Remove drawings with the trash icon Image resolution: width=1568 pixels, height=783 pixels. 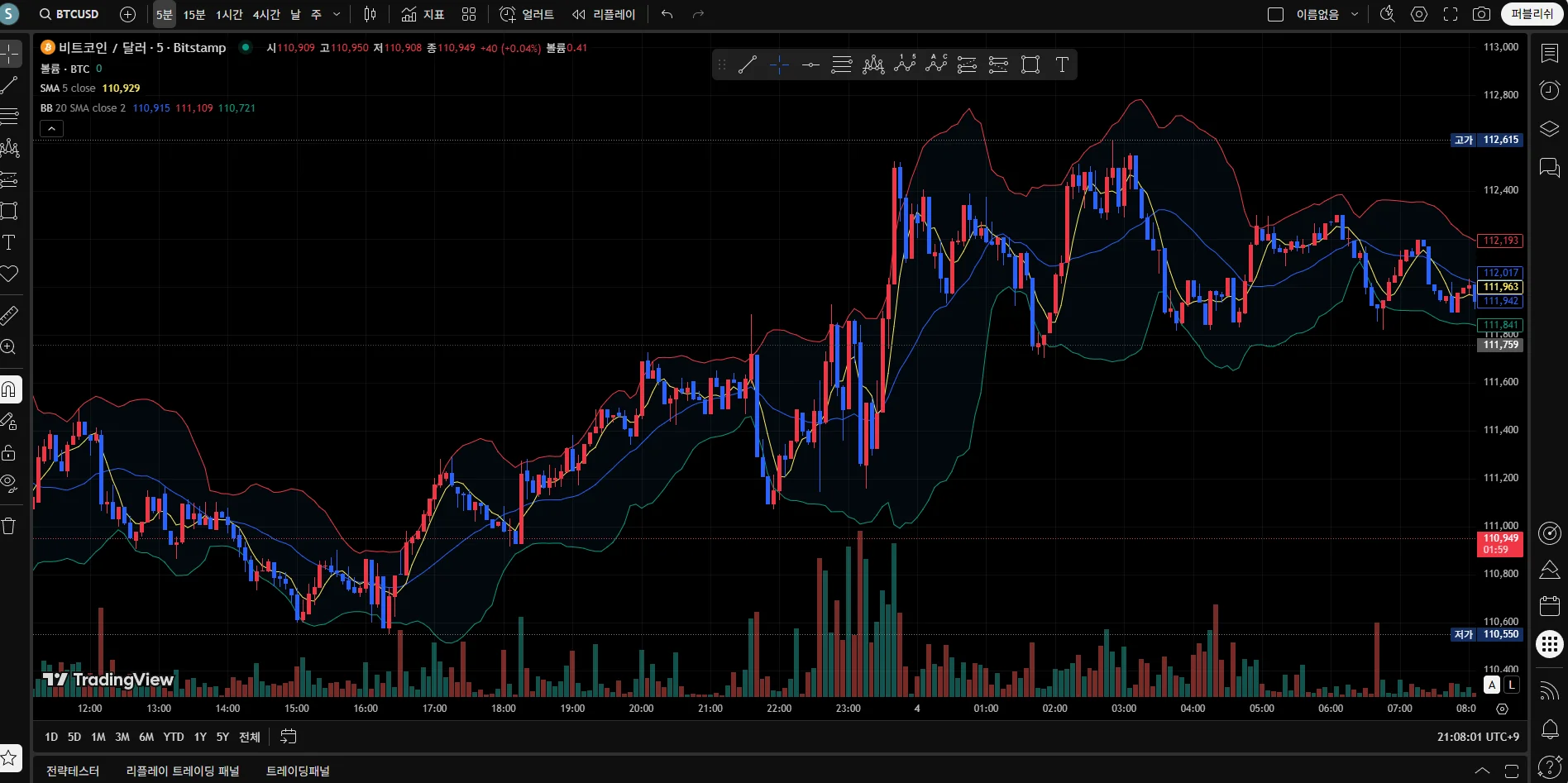[x=10, y=526]
